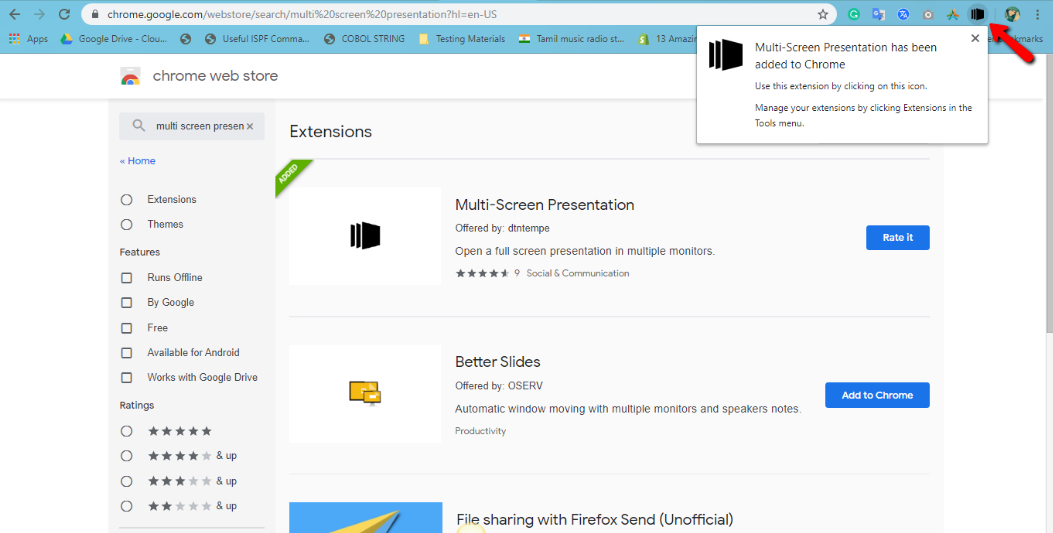Select the five stars rating filter
This screenshot has height=533, width=1053.
[126, 431]
